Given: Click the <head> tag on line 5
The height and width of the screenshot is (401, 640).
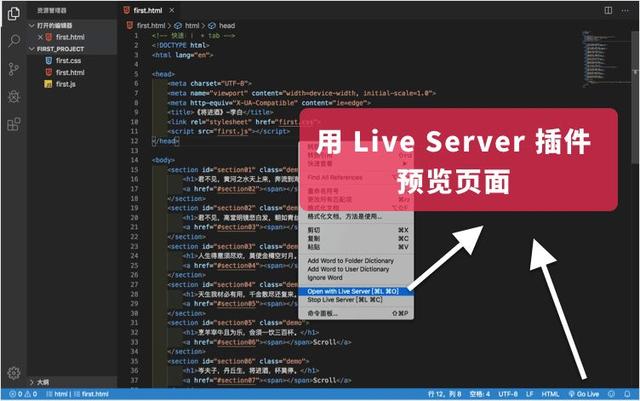Looking at the screenshot, I should pyautogui.click(x=163, y=74).
